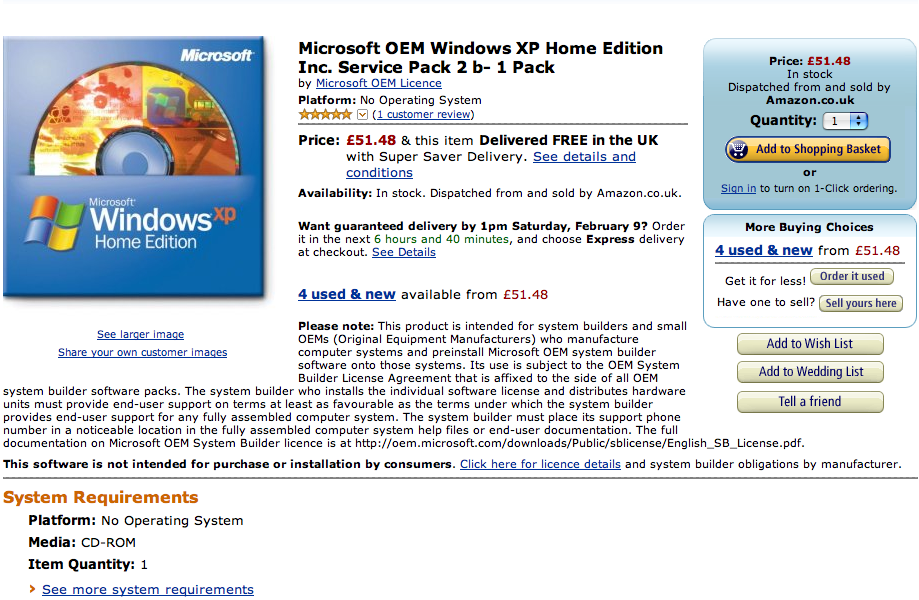Add to Wedding List
Image resolution: width=919 pixels, height=600 pixels.
810,371
